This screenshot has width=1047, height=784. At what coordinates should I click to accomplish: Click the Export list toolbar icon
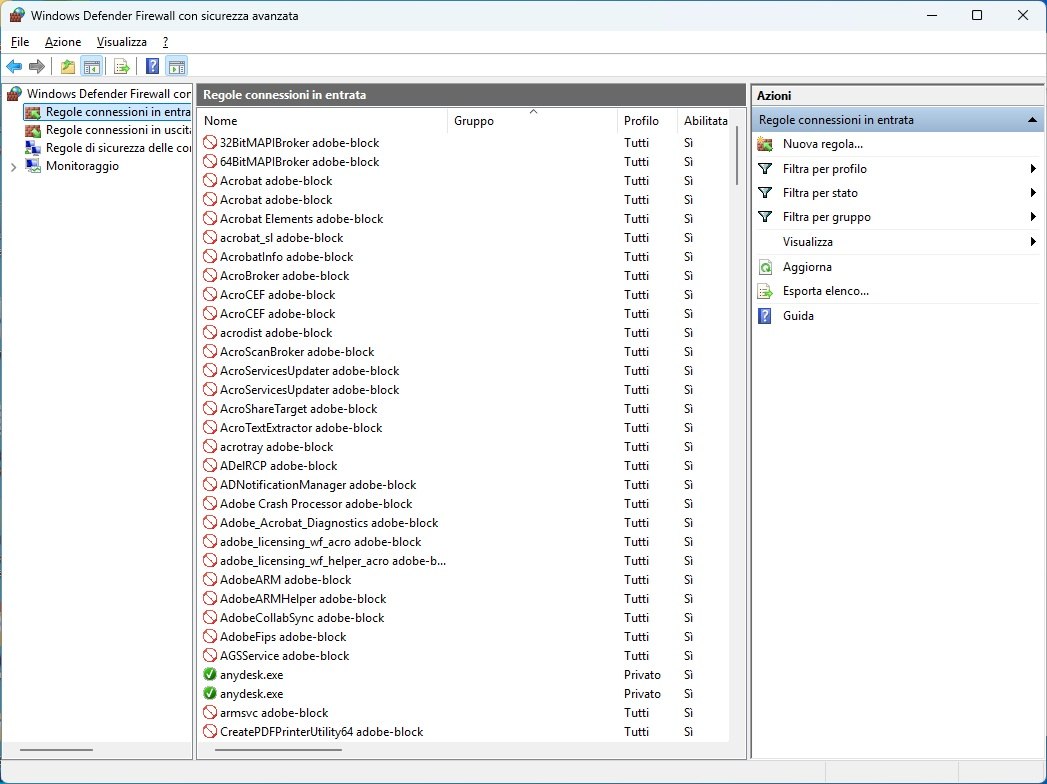[x=121, y=67]
